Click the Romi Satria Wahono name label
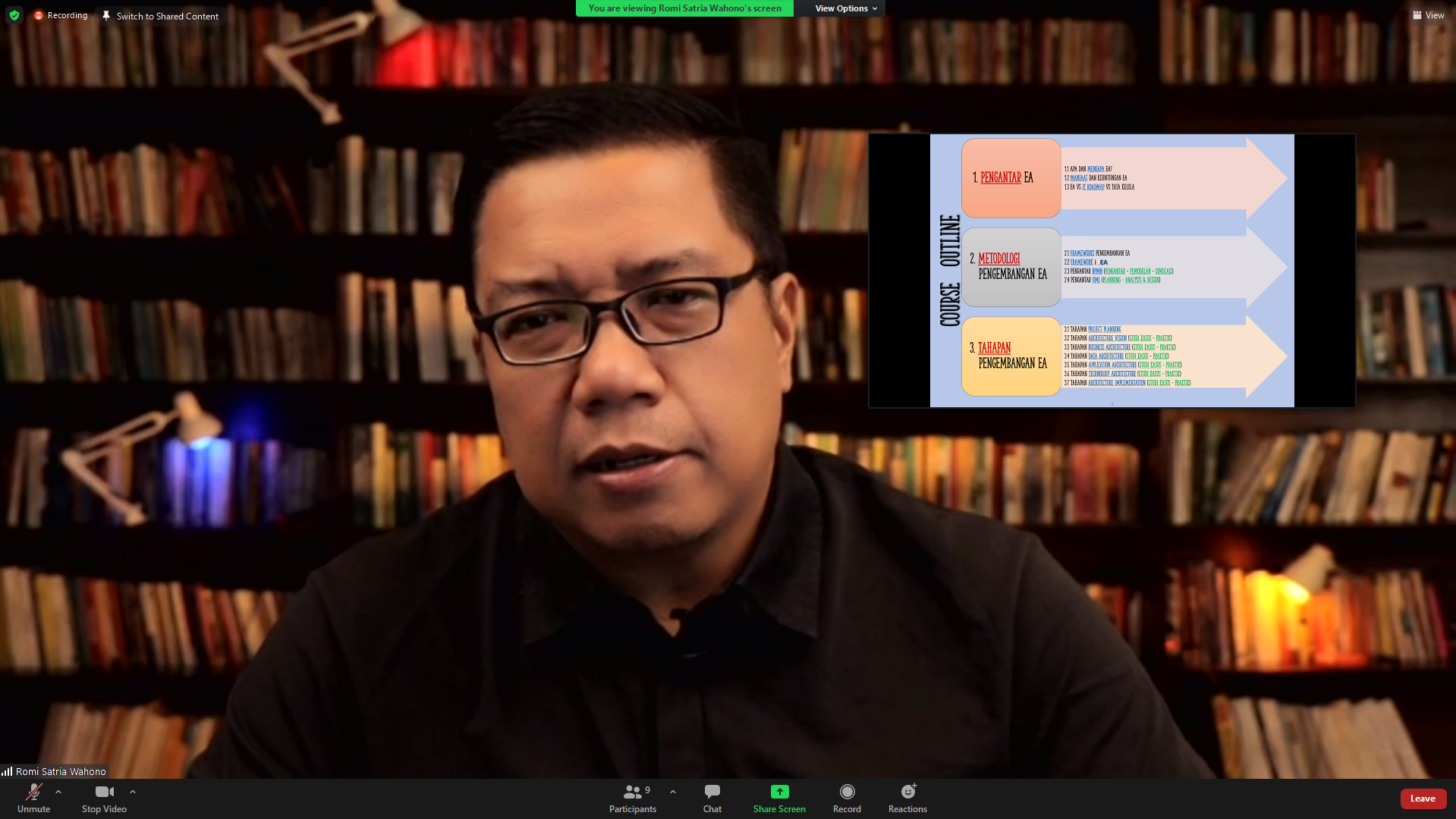This screenshot has height=819, width=1456. tap(60, 771)
